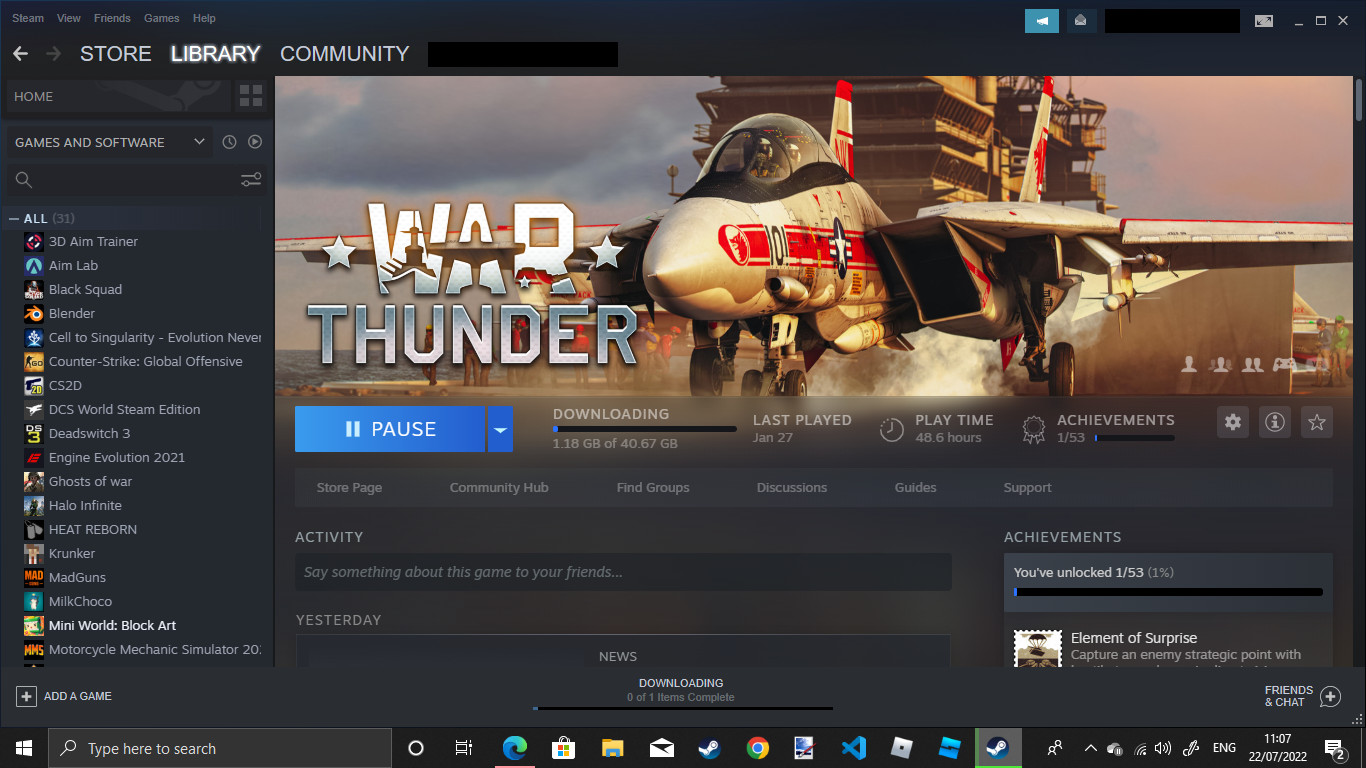Image resolution: width=1366 pixels, height=768 pixels.
Task: Click the achievements 1/53 progress bar in header
Action: (x=1134, y=438)
